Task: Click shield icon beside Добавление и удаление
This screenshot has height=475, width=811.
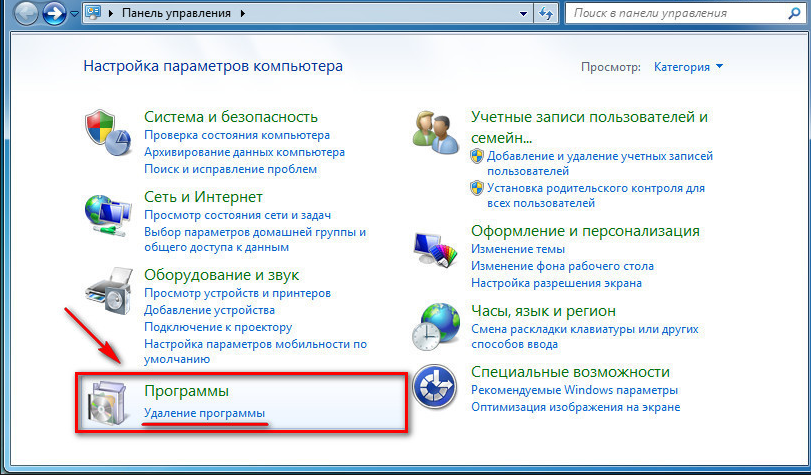Action: click(477, 156)
